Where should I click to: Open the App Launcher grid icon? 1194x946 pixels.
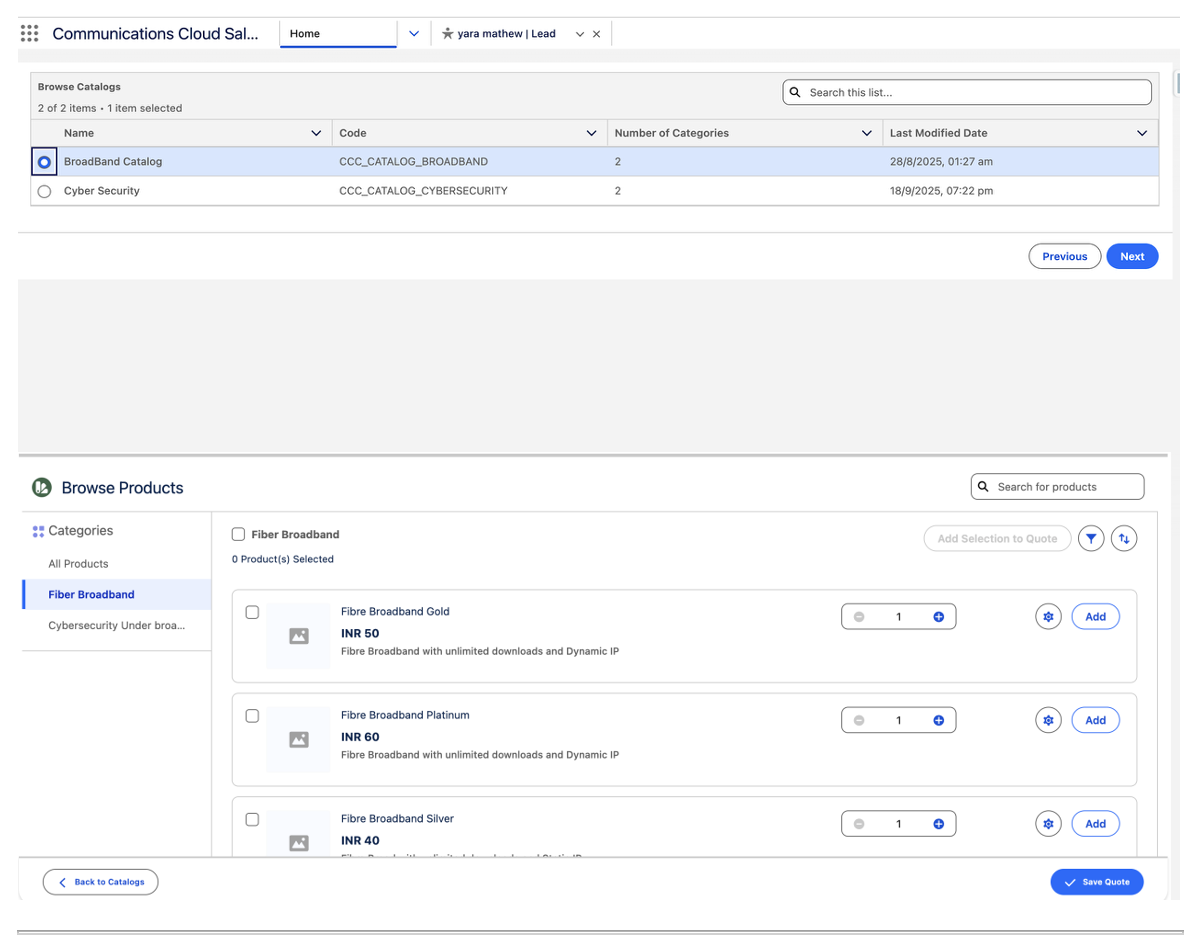click(30, 33)
